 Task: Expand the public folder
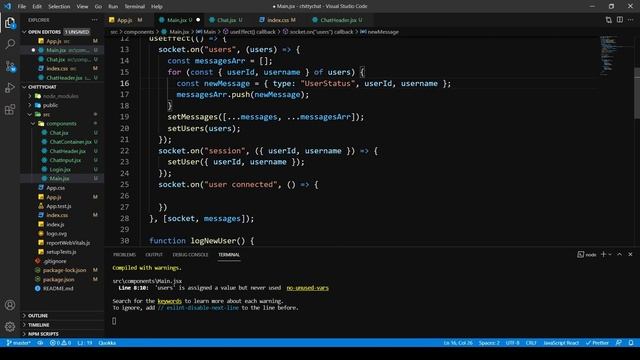62,105
